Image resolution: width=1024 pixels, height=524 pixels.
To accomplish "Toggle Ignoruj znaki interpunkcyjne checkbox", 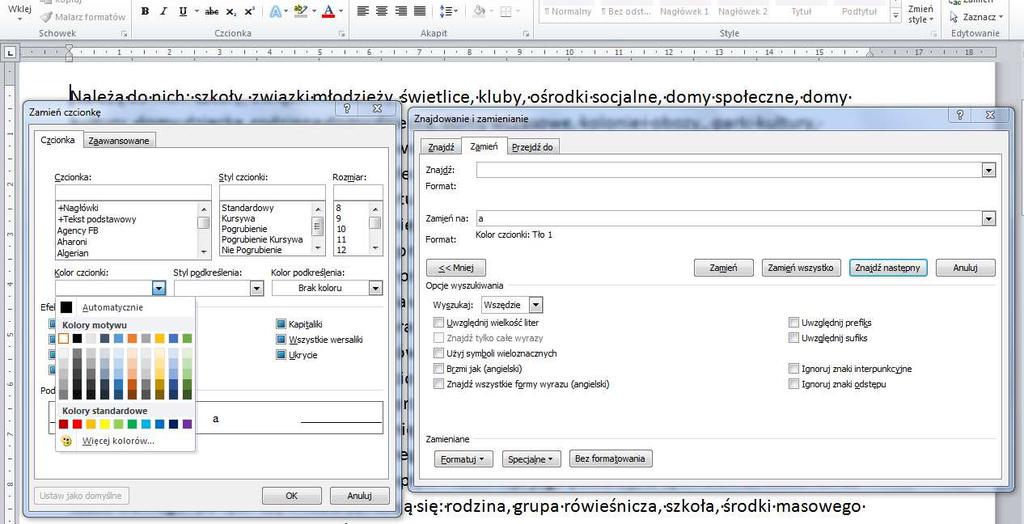I will (793, 369).
